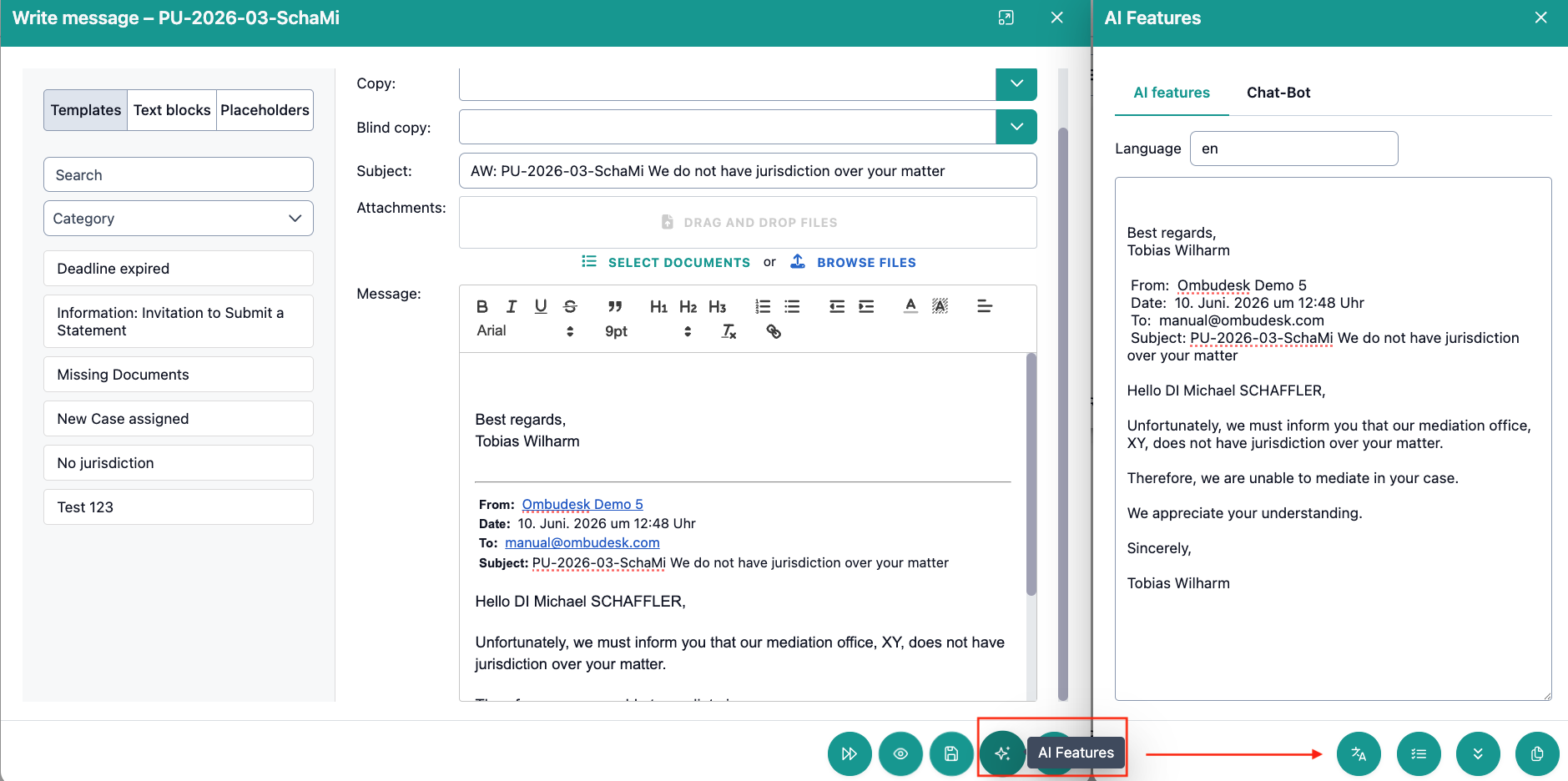Viewport: 1568px width, 781px height.
Task: Focus the template Search field
Action: click(x=179, y=174)
